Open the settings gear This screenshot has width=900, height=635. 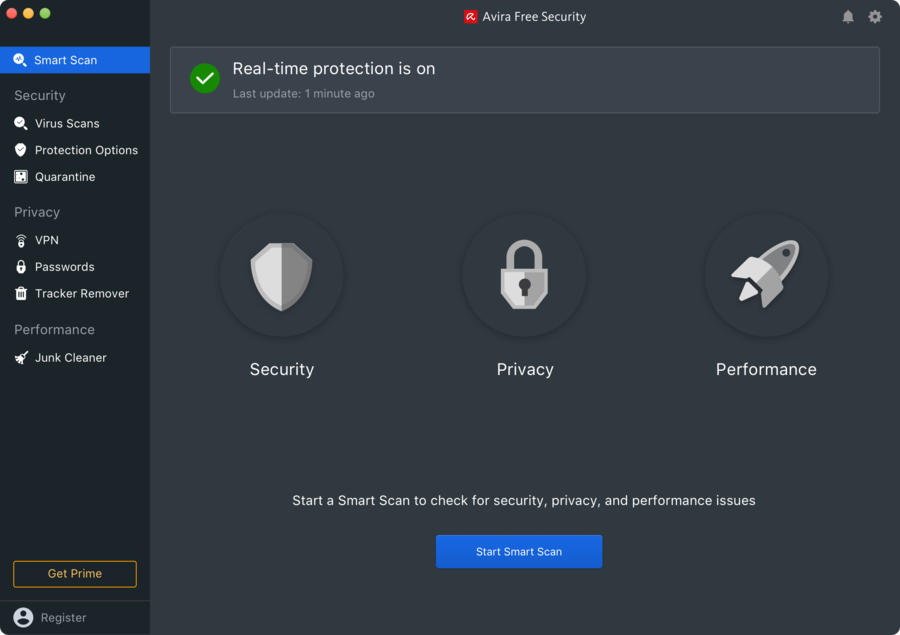pyautogui.click(x=875, y=16)
